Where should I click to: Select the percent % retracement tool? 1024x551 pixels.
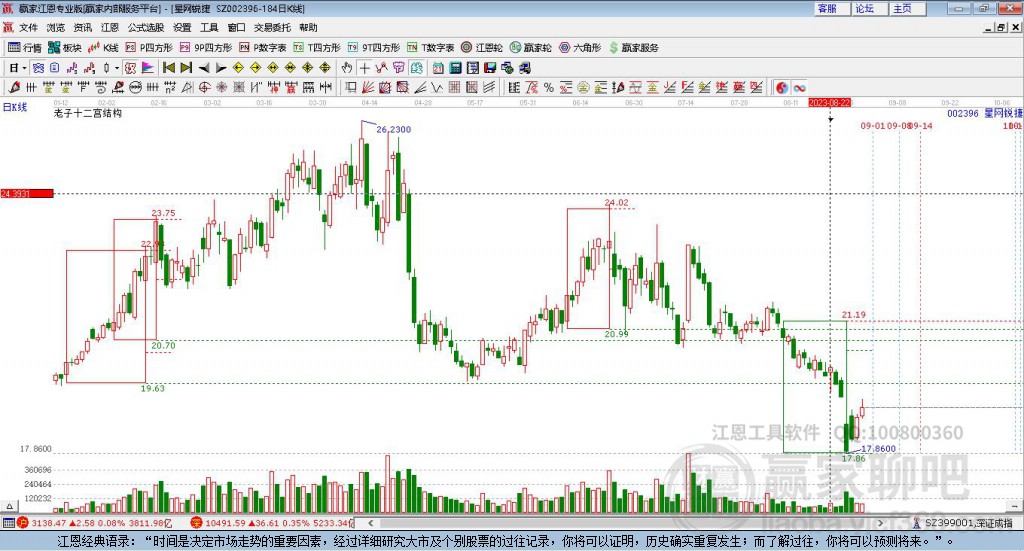[549, 87]
